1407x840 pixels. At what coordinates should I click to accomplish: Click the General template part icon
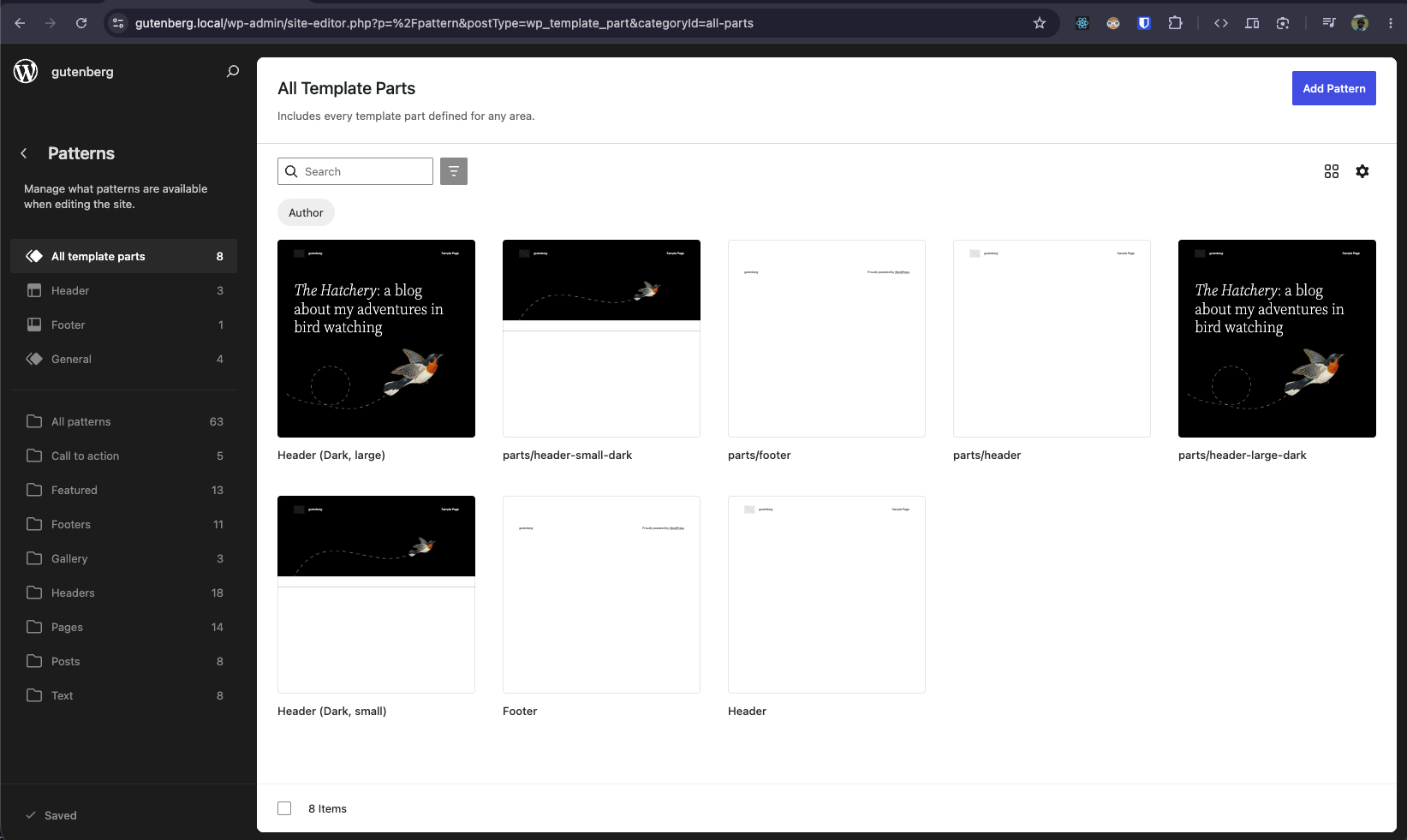[x=34, y=359]
